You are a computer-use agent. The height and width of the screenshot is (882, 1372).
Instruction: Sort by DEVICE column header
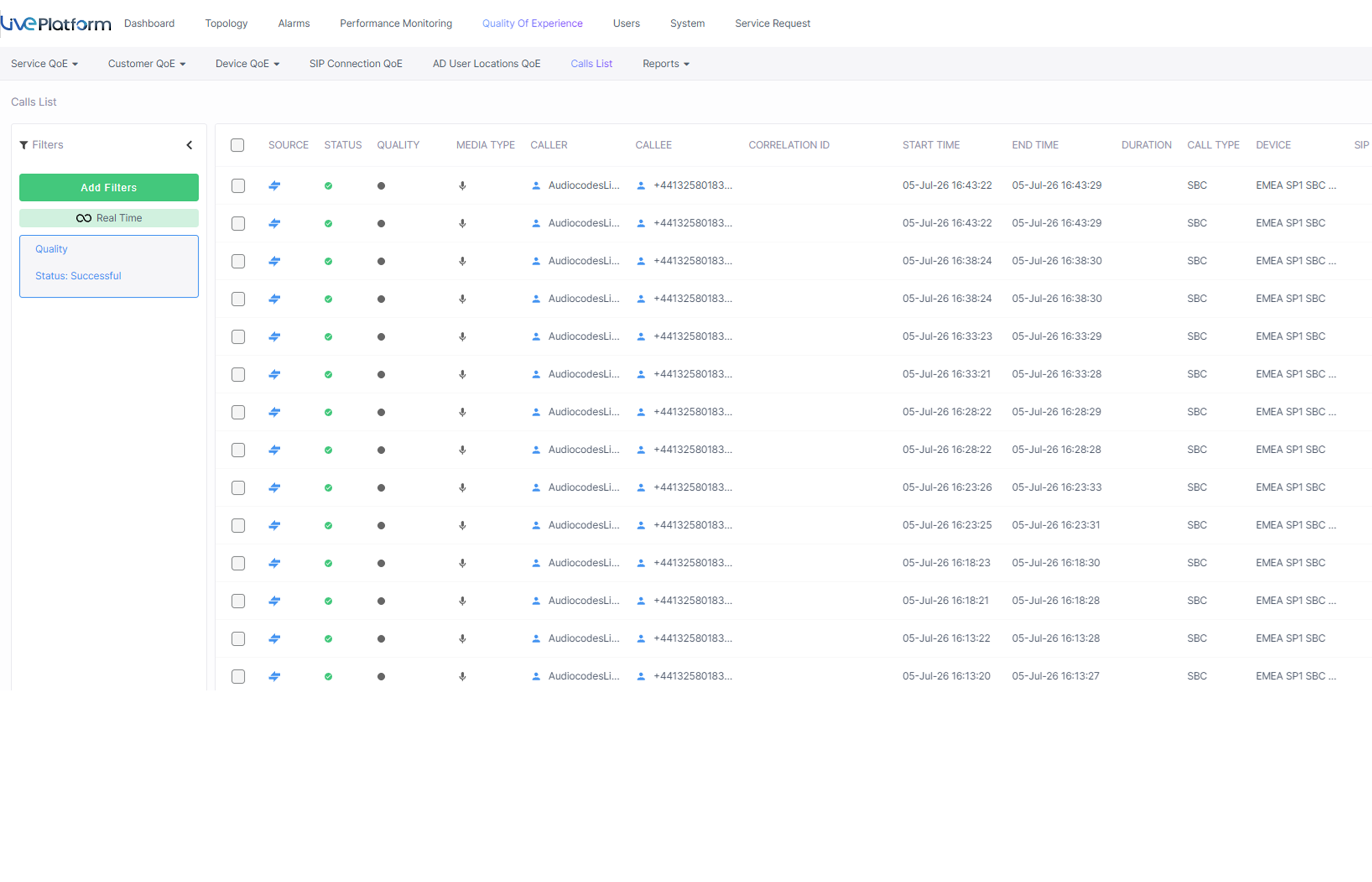click(1274, 146)
